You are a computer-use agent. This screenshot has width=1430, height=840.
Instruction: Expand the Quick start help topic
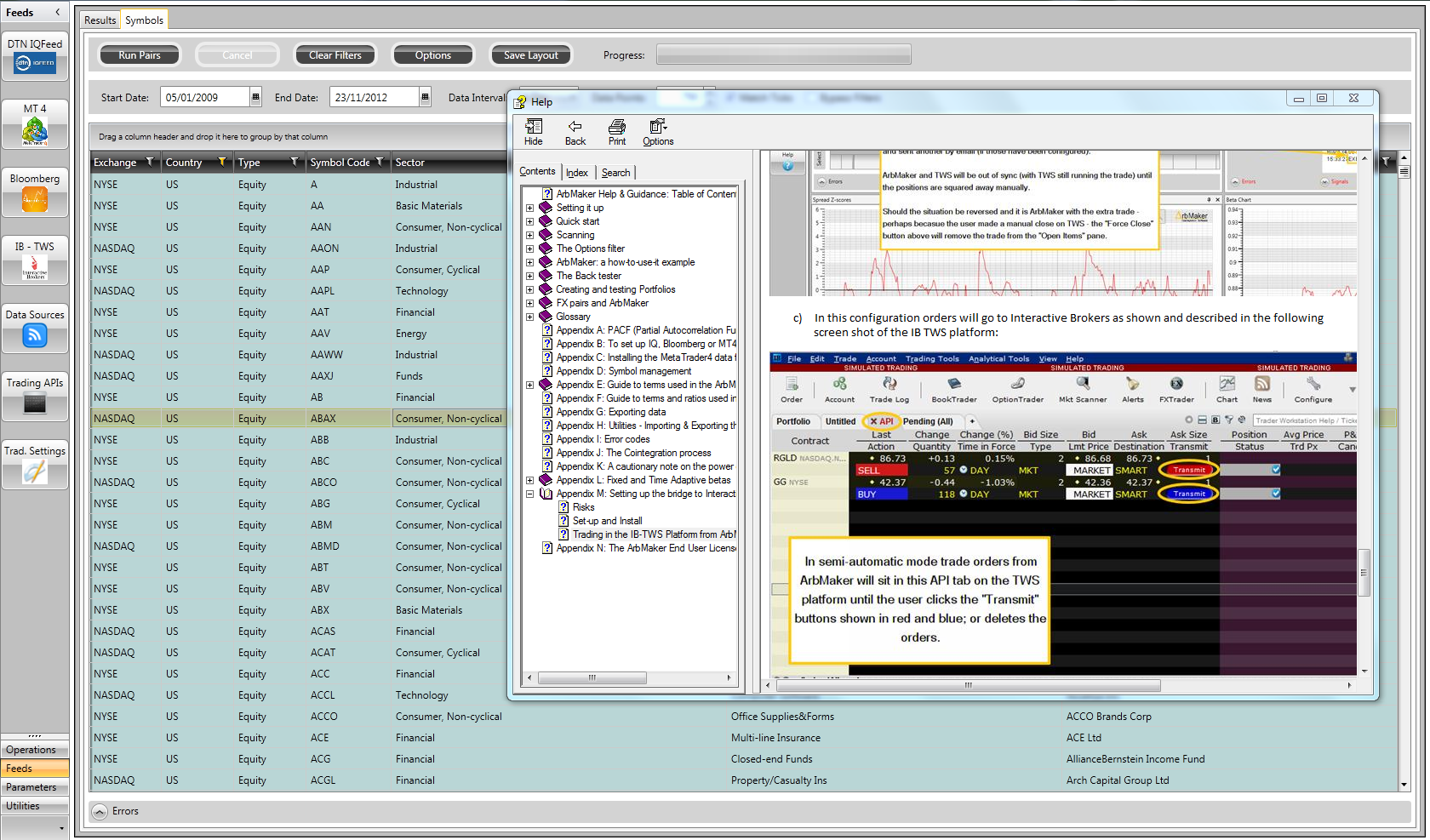pyautogui.click(x=529, y=221)
